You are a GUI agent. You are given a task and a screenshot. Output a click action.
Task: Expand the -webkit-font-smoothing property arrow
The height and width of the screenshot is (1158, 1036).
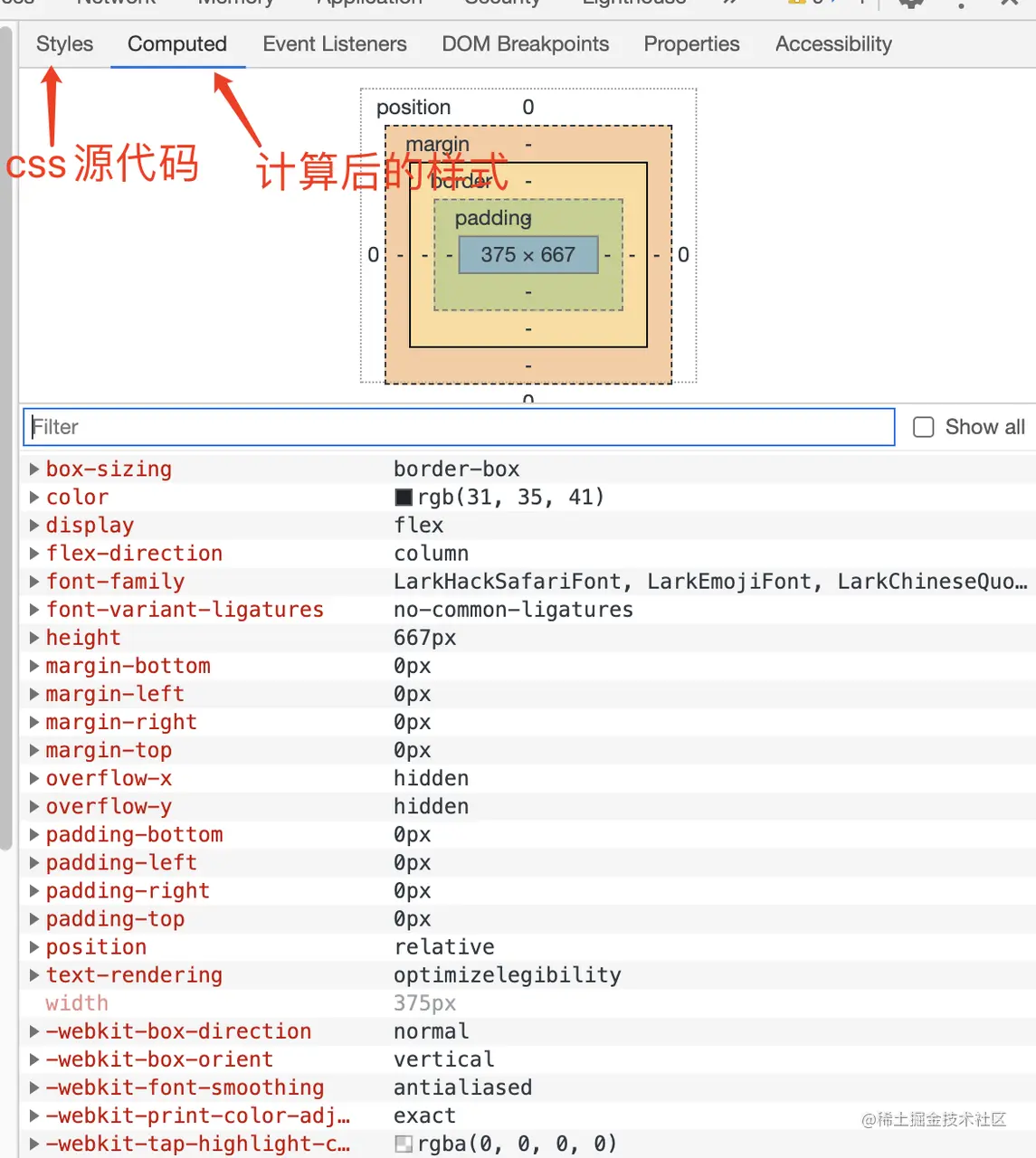coord(34,1087)
